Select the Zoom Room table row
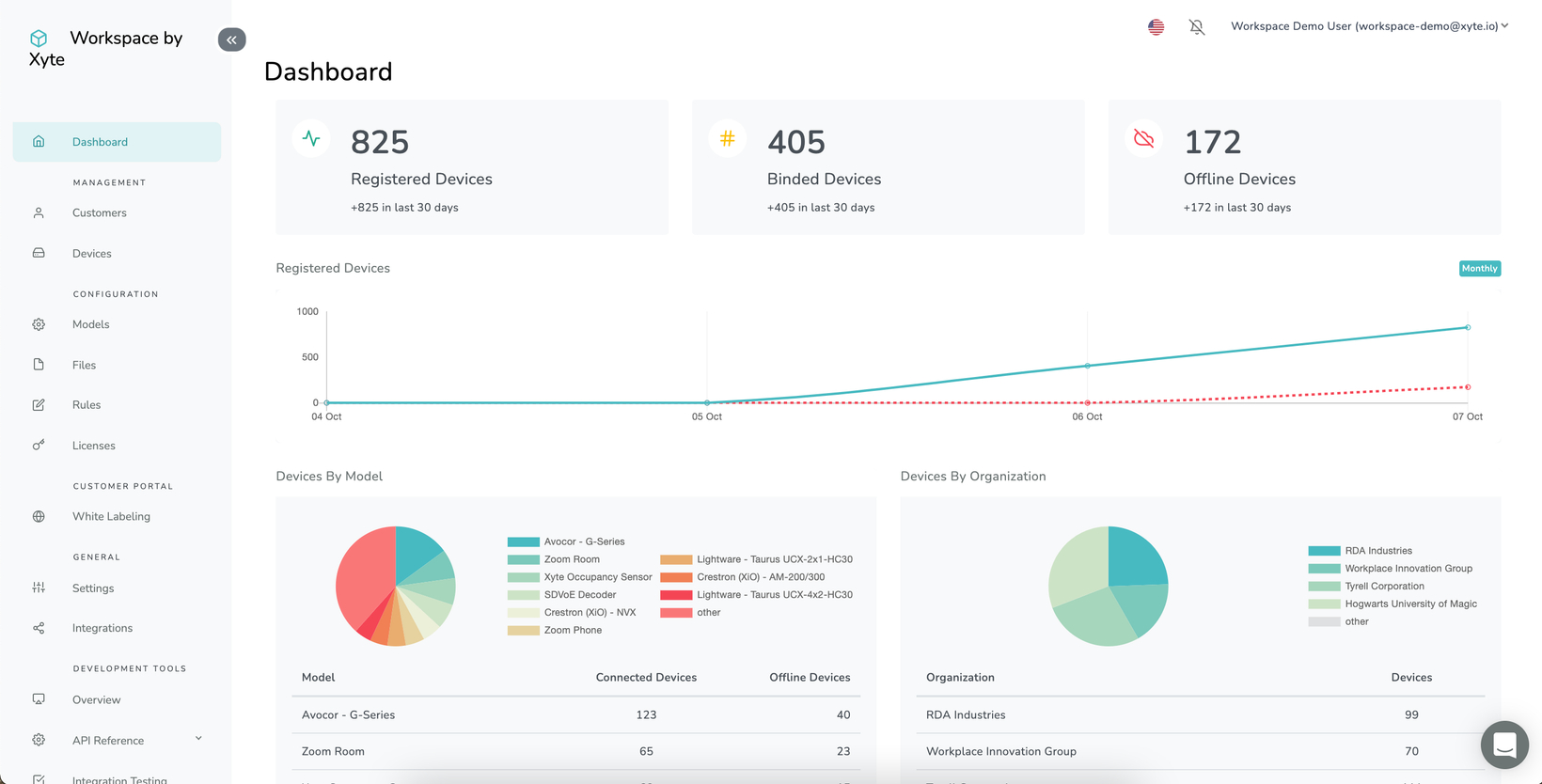Image resolution: width=1542 pixels, height=784 pixels. pos(575,751)
